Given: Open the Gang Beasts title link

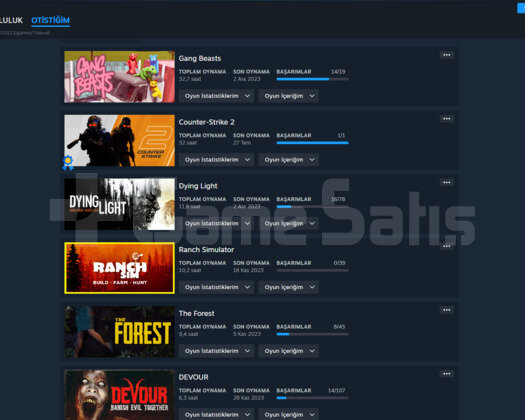Looking at the screenshot, I should point(200,58).
